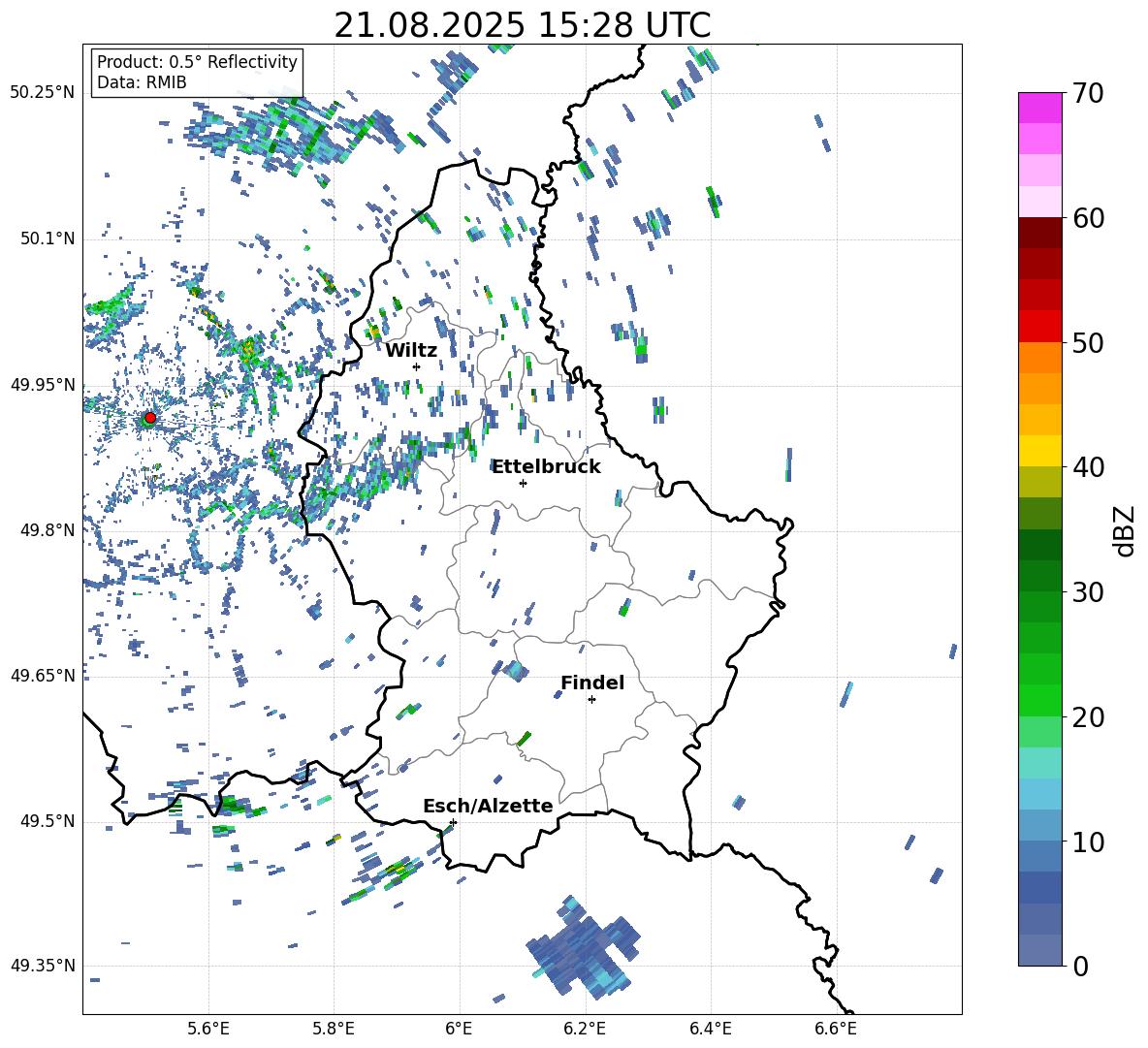
Task: Click the 50.1°N latitude label
Action: (x=47, y=238)
